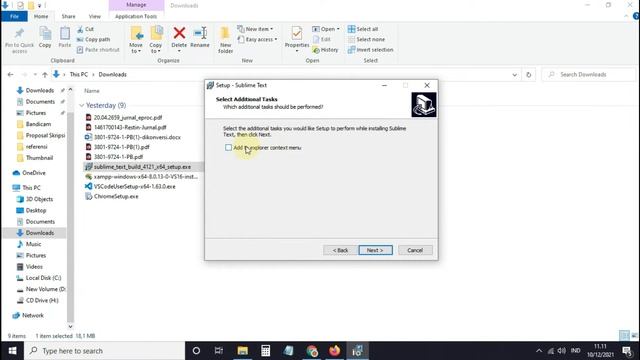Viewport: 640px width, 360px height.
Task: Click Edit in Open group
Action: coord(322,39)
